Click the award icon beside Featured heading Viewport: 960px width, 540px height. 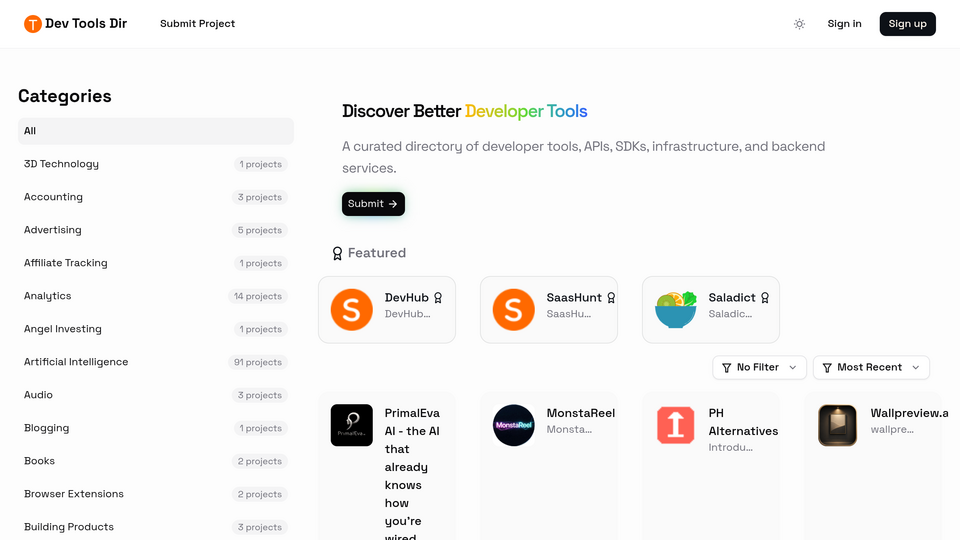(x=337, y=253)
